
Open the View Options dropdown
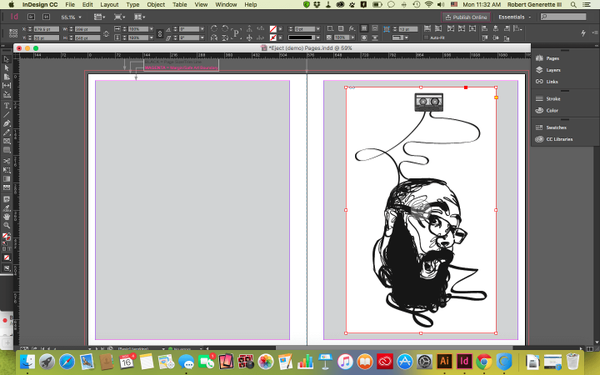coord(99,17)
